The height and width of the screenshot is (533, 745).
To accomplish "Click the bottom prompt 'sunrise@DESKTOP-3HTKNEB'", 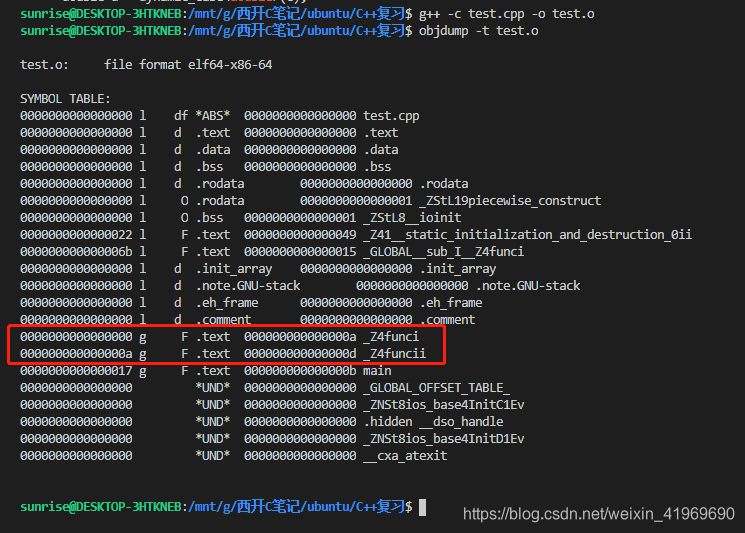I will 101,507.
